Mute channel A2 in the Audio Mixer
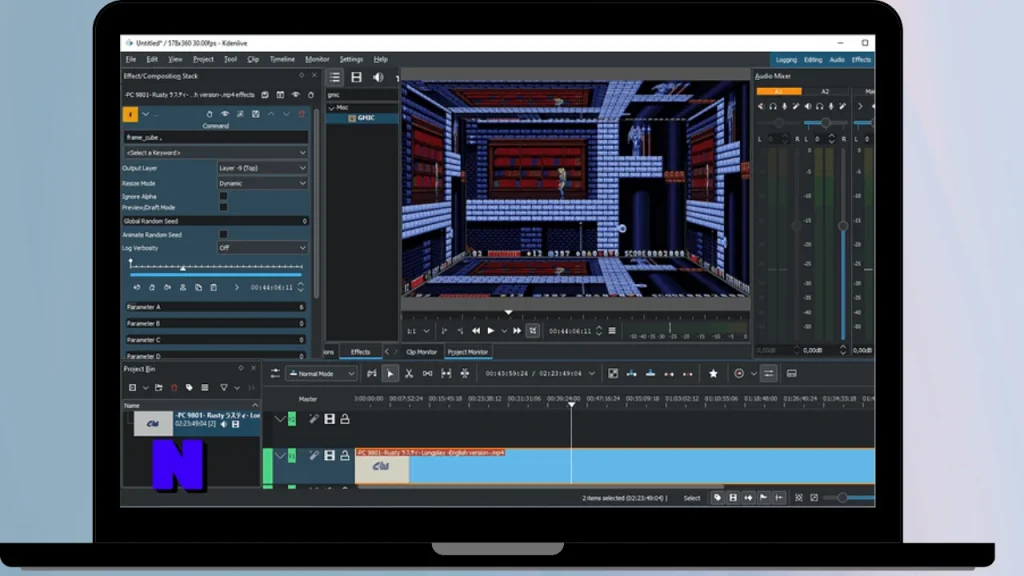Viewport: 1024px width, 576px height. click(808, 106)
